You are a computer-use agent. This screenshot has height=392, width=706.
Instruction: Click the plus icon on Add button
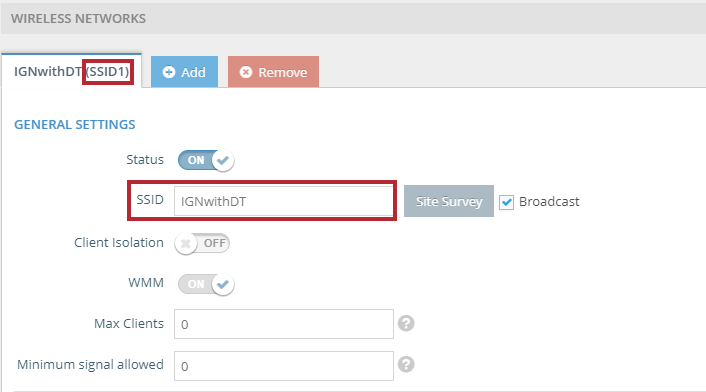coord(169,72)
